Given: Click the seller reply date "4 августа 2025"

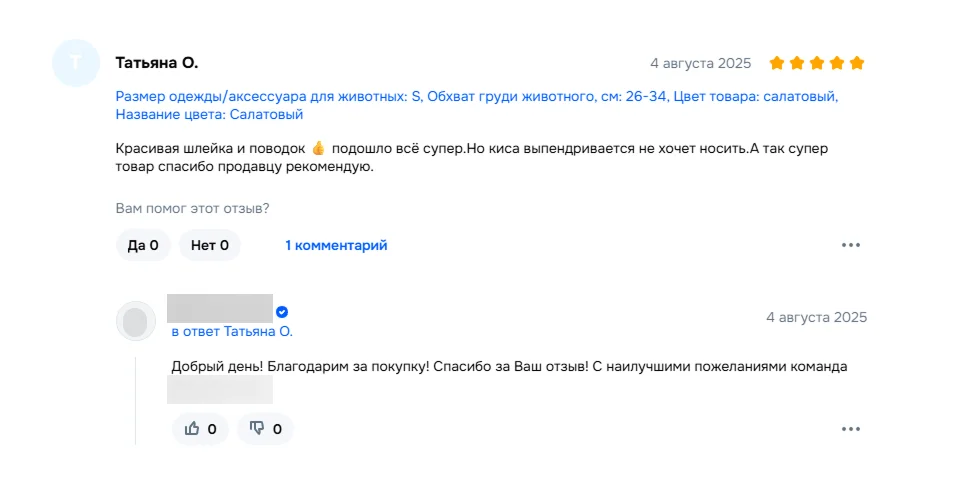Looking at the screenshot, I should point(816,317).
